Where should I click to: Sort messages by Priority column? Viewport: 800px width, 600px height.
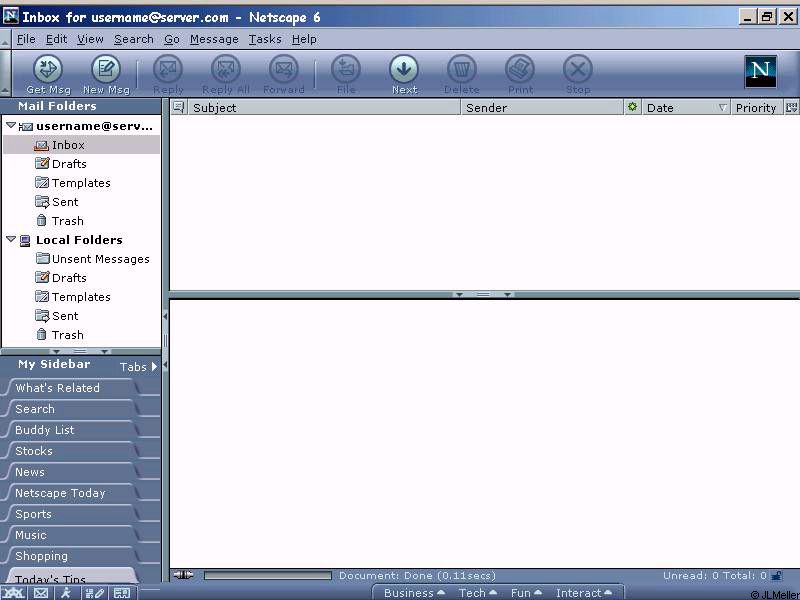[757, 107]
